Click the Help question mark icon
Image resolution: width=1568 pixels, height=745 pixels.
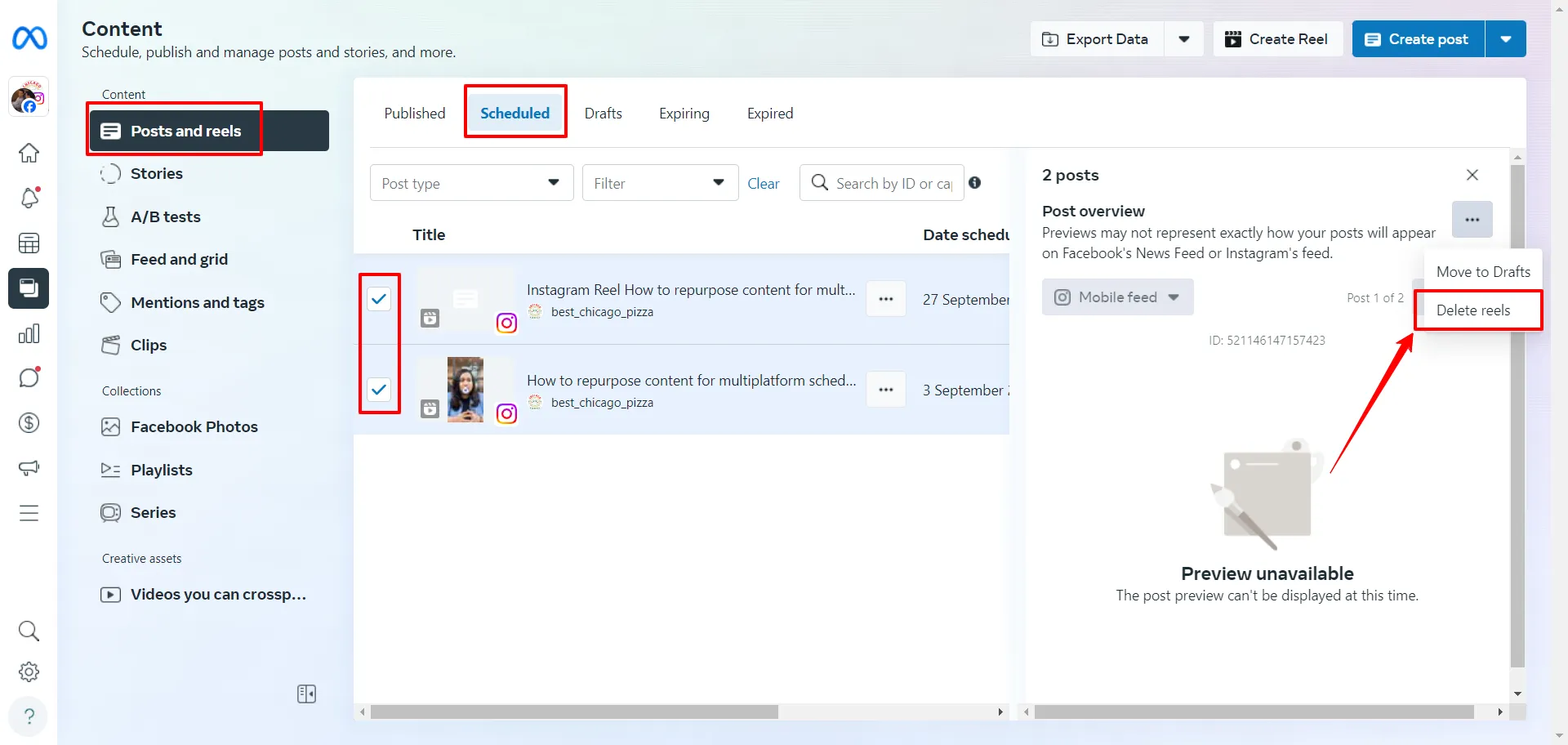pos(29,716)
